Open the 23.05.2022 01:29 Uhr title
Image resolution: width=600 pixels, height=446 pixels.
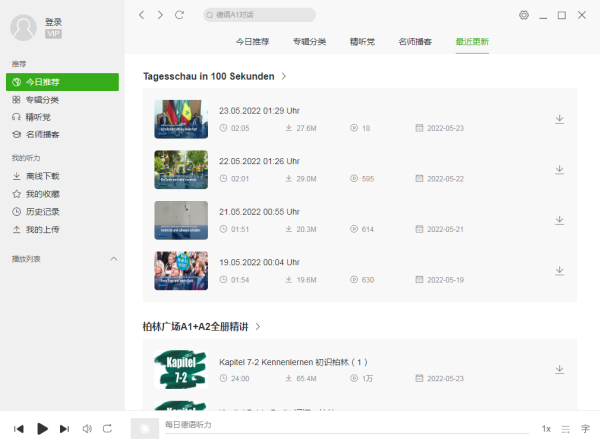259,111
